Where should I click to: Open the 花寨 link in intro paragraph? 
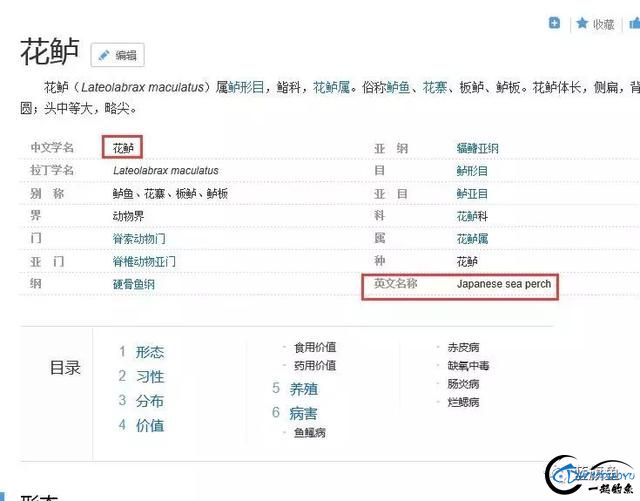[x=435, y=87]
